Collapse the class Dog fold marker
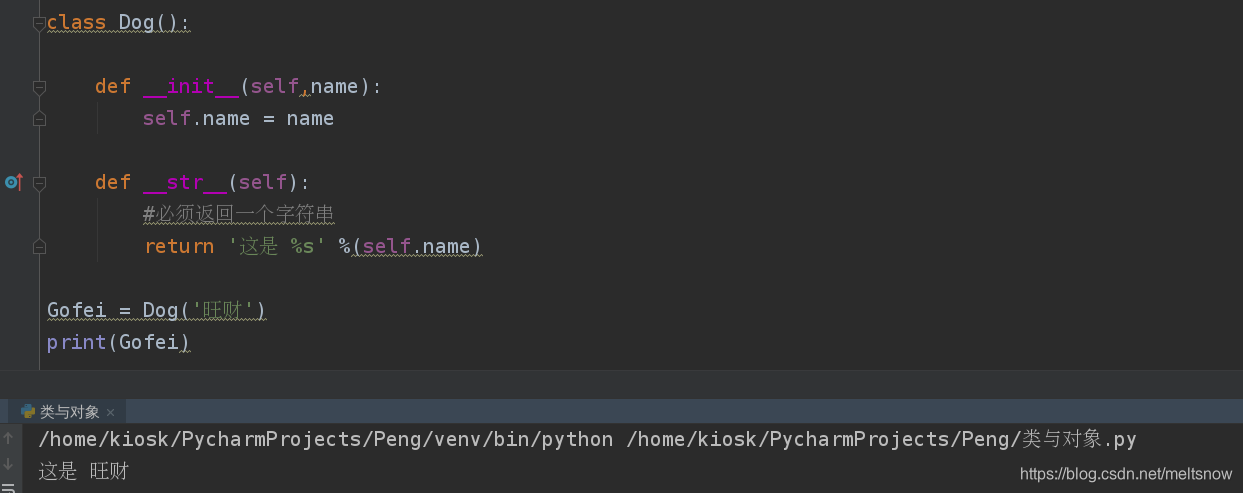 pos(39,23)
